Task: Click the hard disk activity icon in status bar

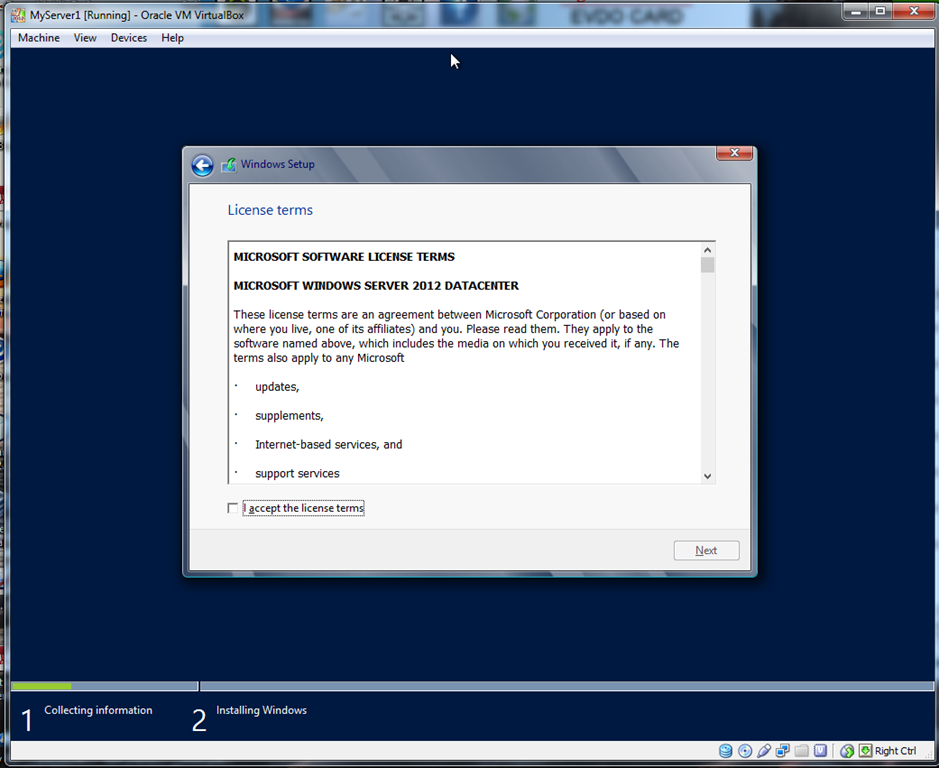Action: pos(726,750)
